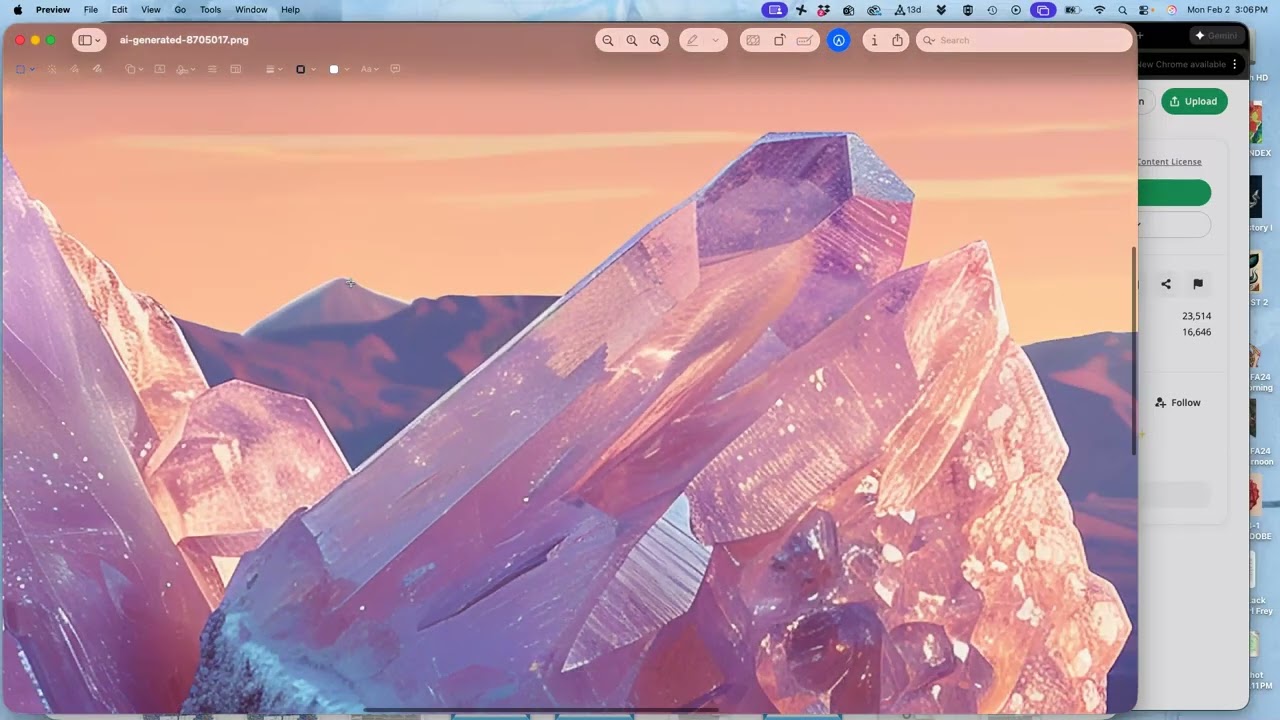This screenshot has height=720, width=1280.
Task: Click the remove background toolbar icon
Action: 753,40
